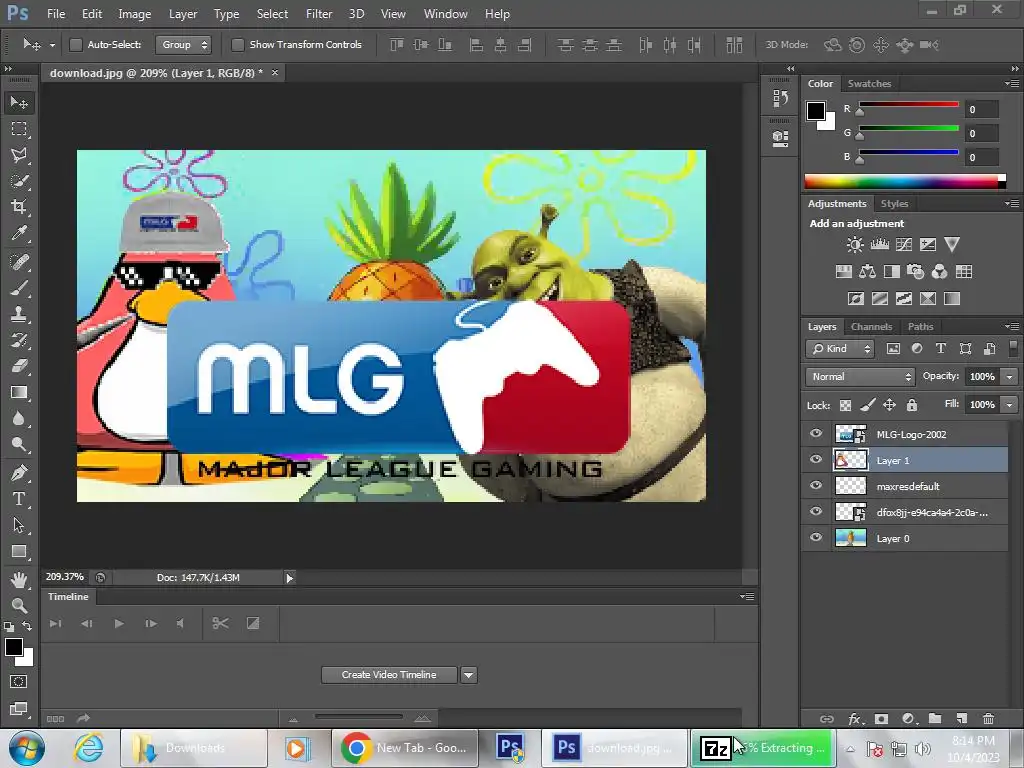Toggle lock all for layer
Viewport: 1024px width, 768px height.
[912, 406]
